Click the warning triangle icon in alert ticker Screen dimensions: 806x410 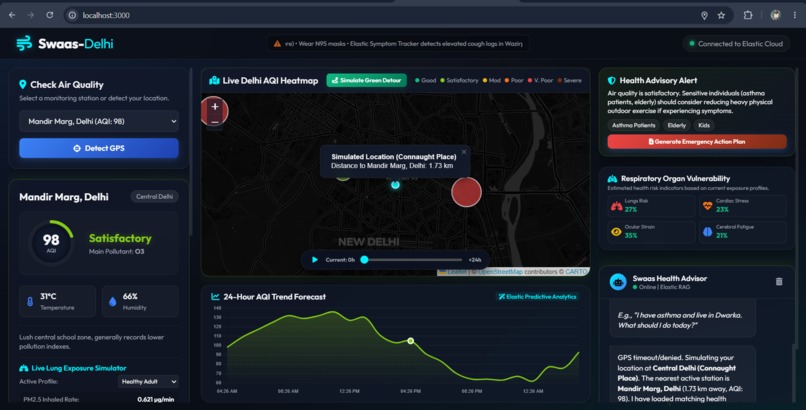point(277,44)
